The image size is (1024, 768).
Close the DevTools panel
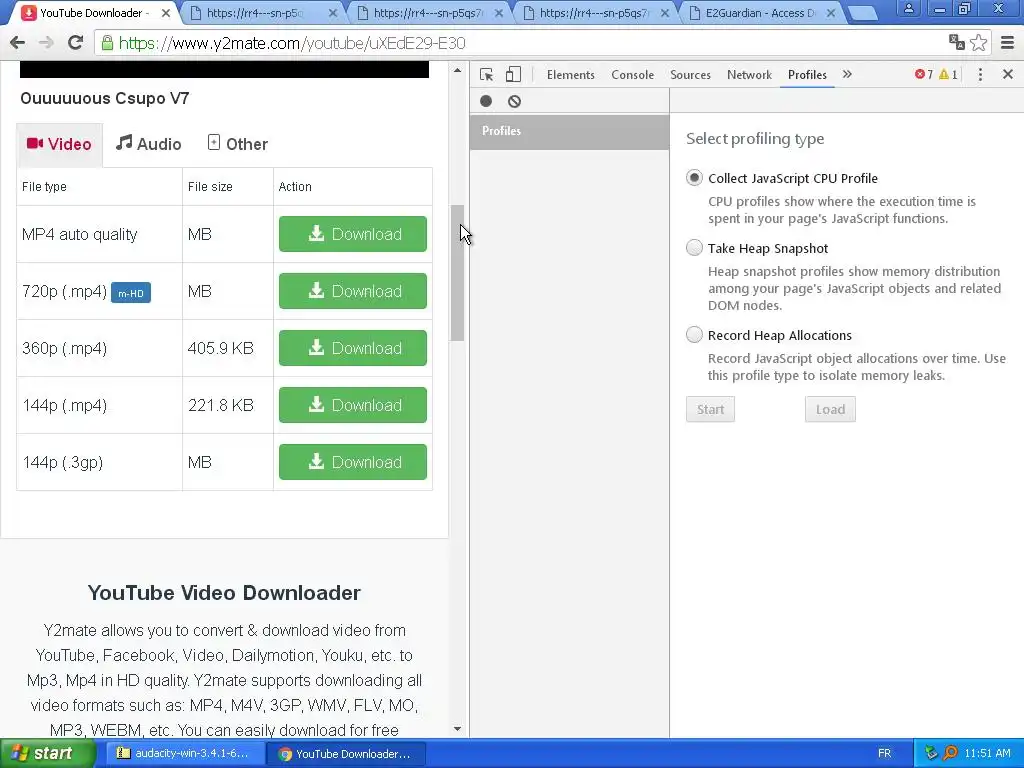[1008, 74]
